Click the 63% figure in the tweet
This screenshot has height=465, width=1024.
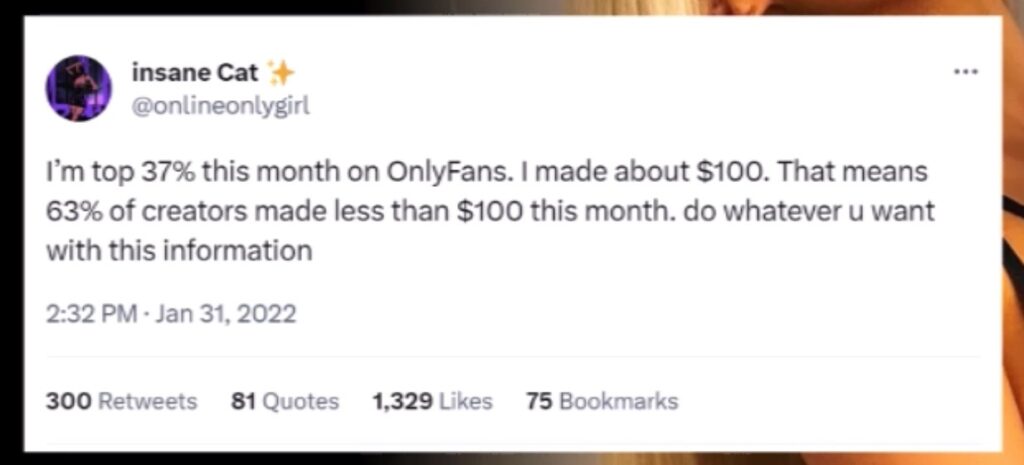point(68,213)
